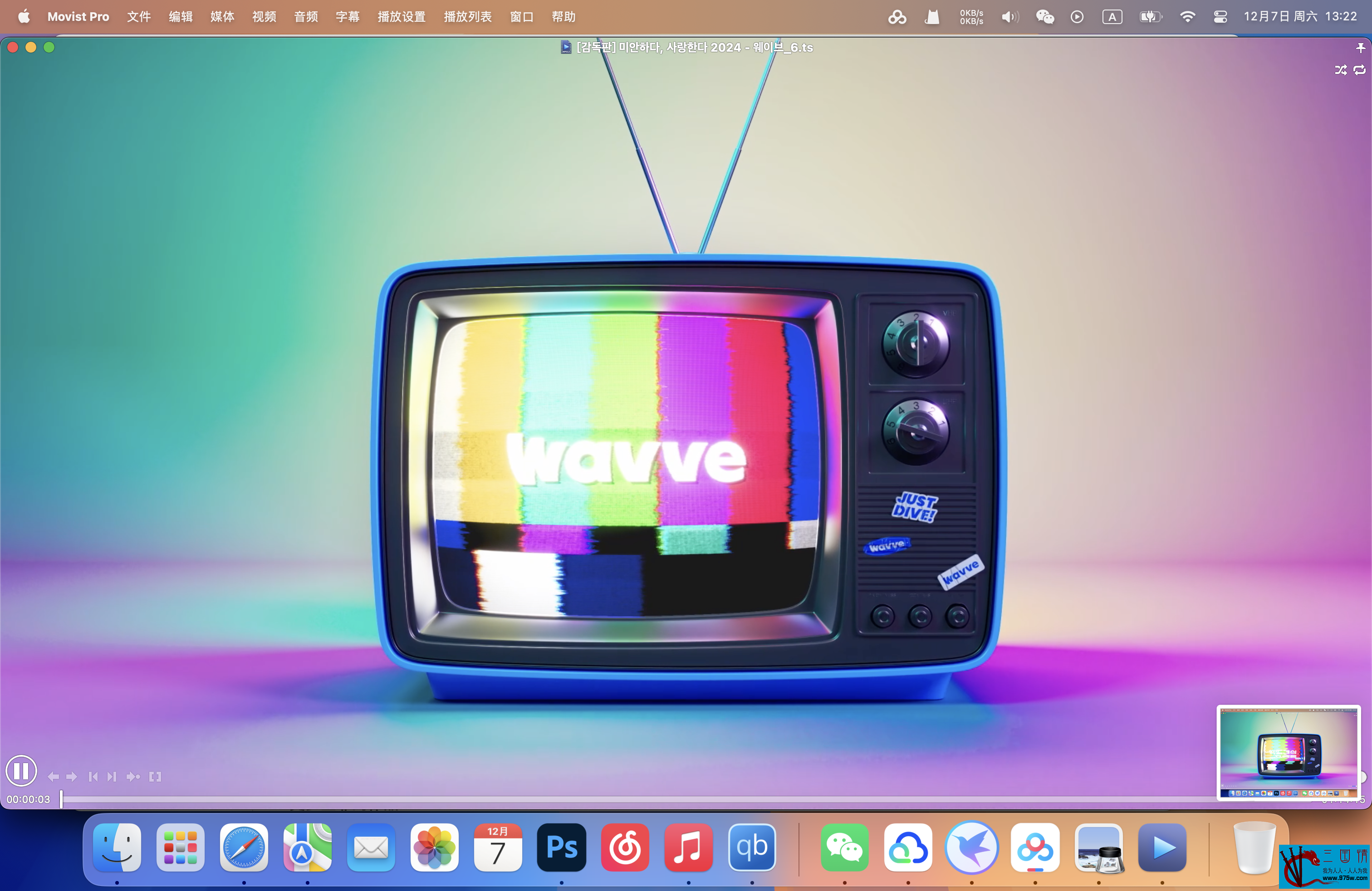
Task: Open the blue cloud app in dock
Action: pos(908,847)
